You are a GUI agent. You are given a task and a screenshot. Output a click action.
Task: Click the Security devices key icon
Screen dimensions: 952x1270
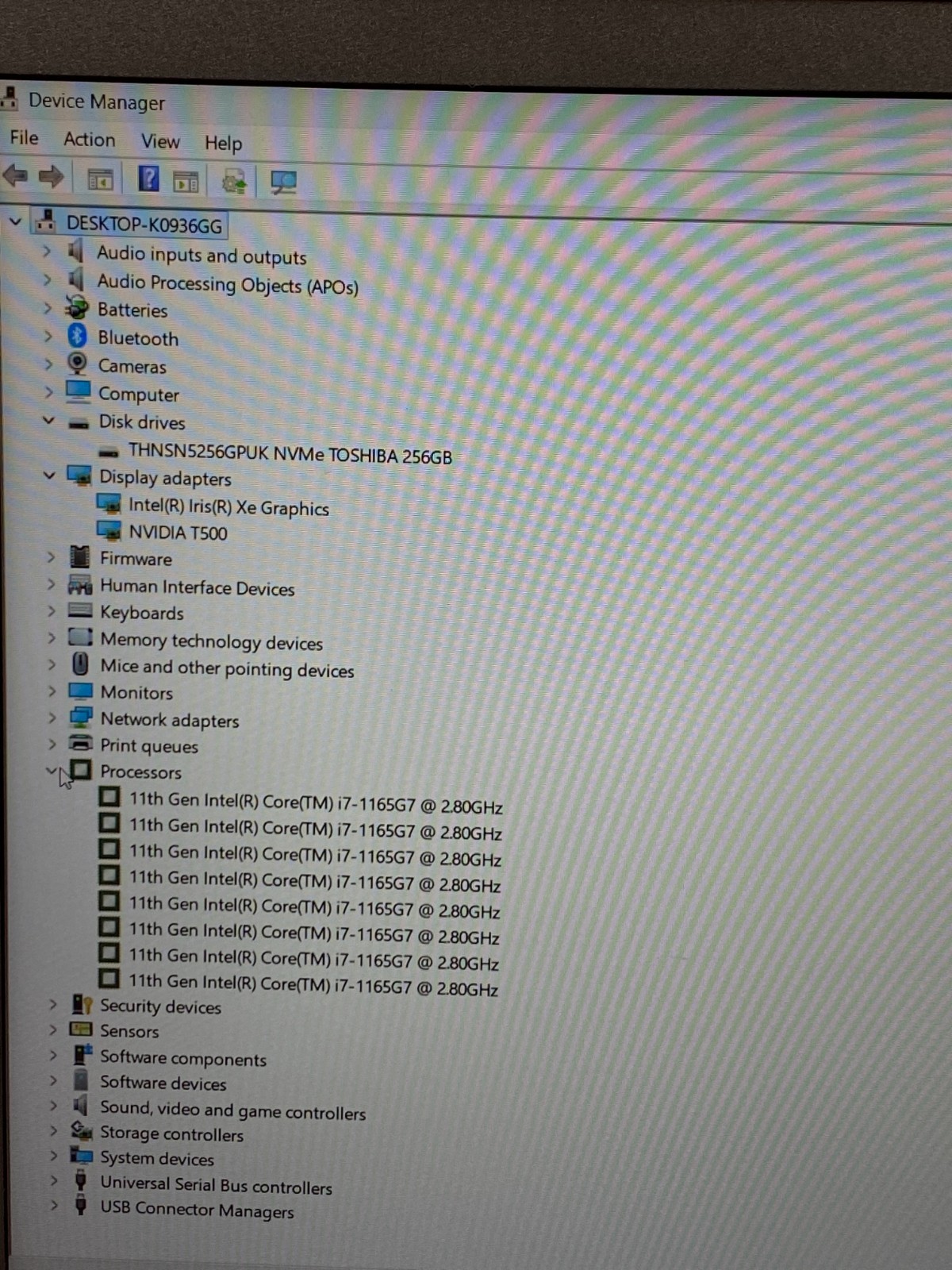pyautogui.click(x=82, y=1004)
